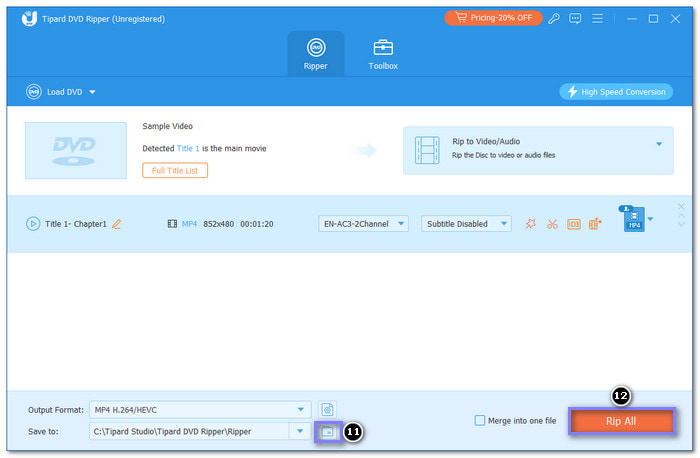The height and width of the screenshot is (458, 700).
Task: Click the DVD thumbnail placeholder
Action: (x=76, y=150)
